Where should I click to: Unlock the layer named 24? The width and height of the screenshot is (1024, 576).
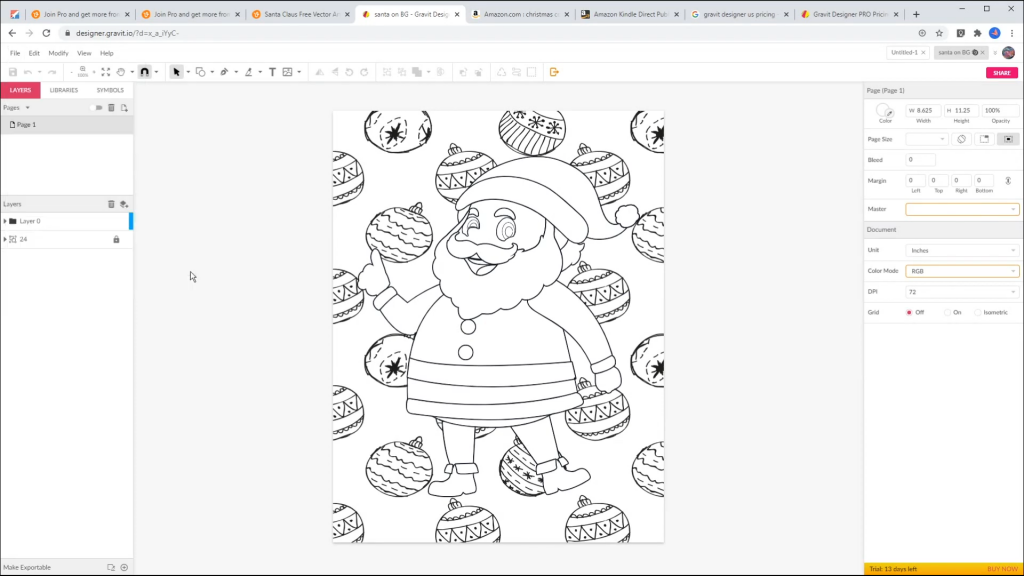[116, 240]
